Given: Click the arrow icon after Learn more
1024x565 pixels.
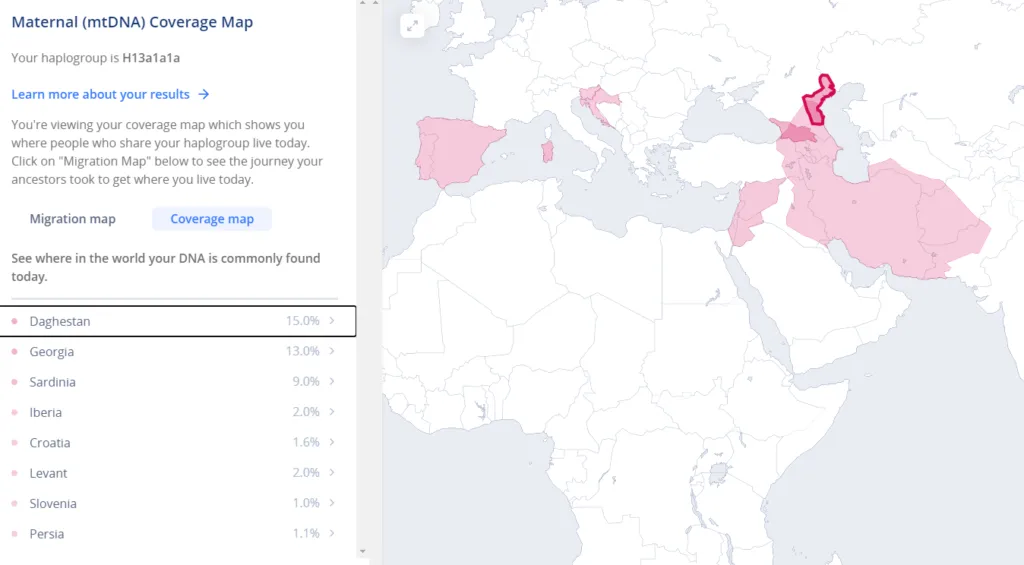Looking at the screenshot, I should pyautogui.click(x=204, y=94).
